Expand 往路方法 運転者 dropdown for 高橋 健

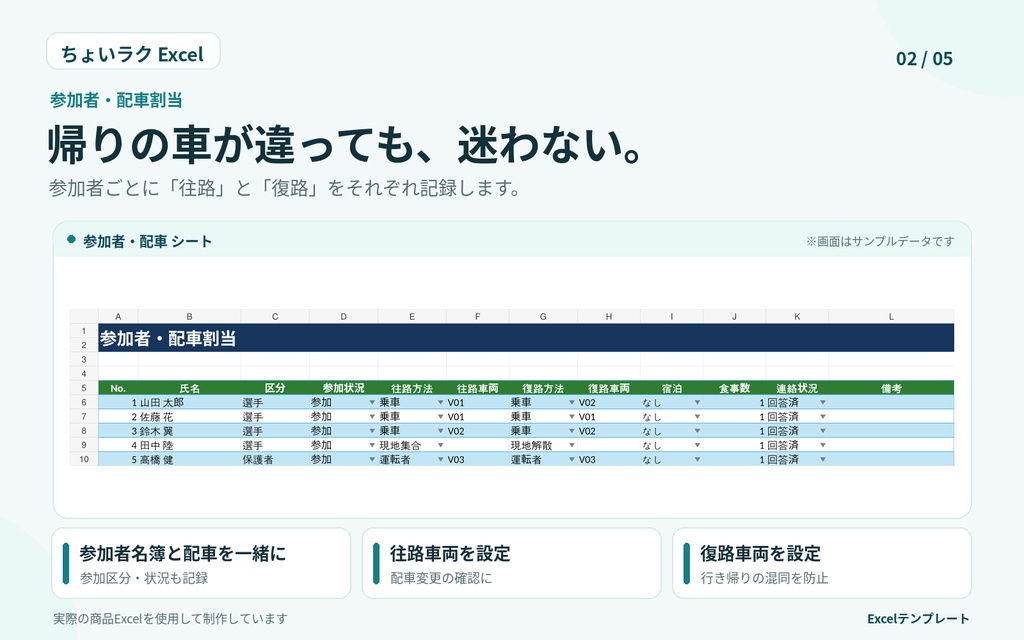(440, 460)
